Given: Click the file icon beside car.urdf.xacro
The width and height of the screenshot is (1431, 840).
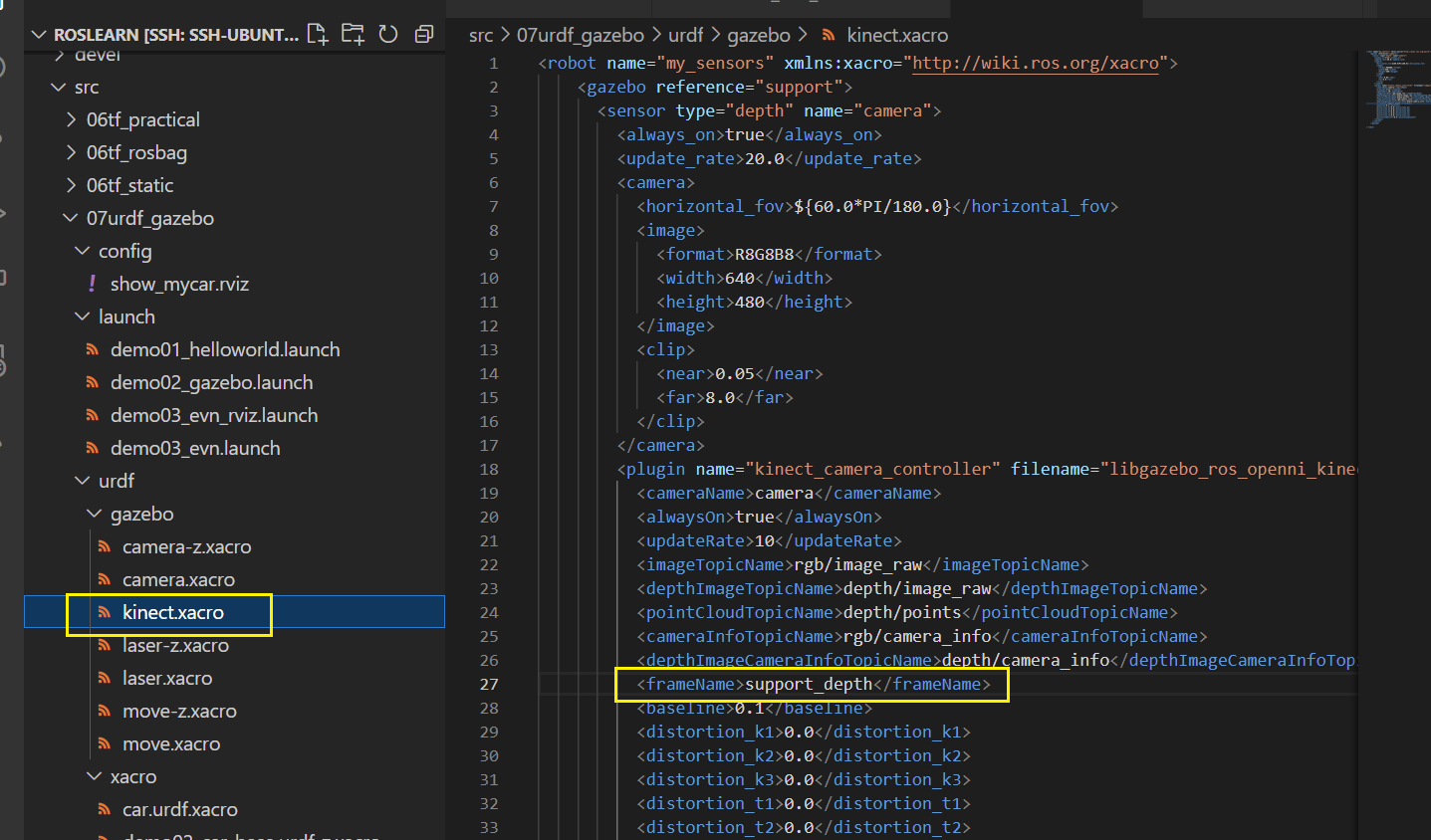Looking at the screenshot, I should [x=105, y=809].
